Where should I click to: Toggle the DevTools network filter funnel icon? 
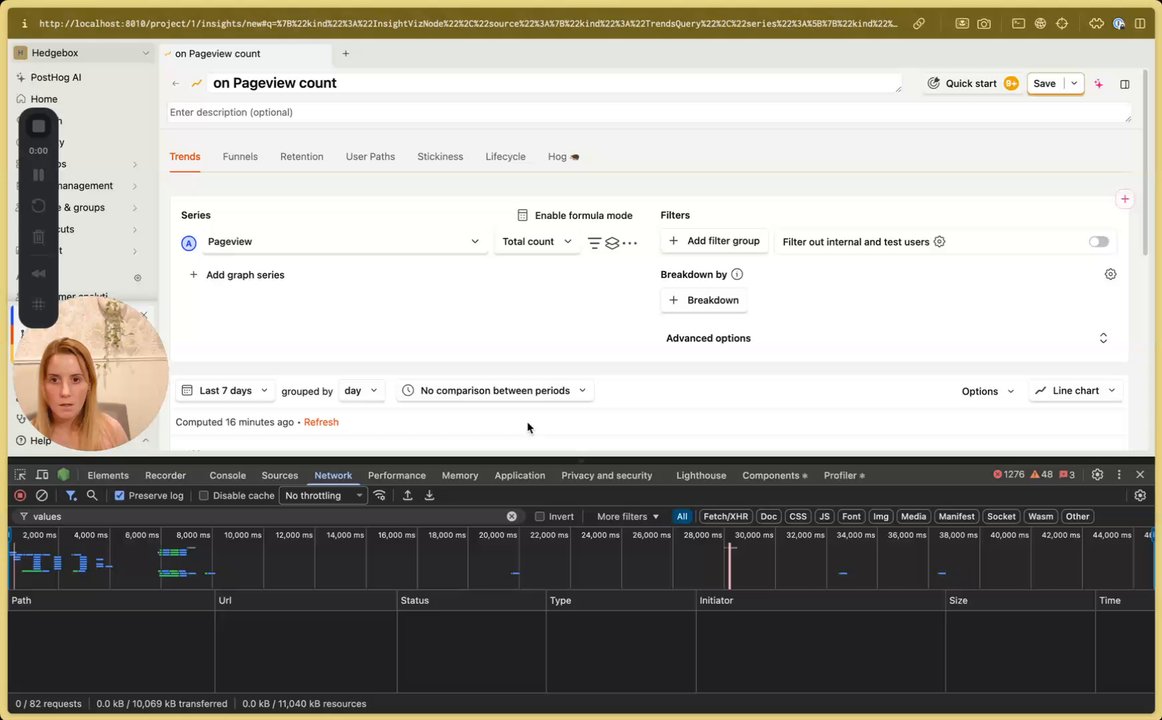point(70,496)
